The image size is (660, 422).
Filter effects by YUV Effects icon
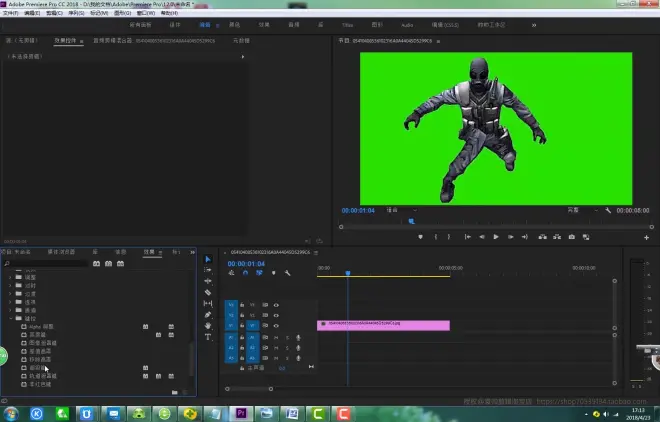121,263
